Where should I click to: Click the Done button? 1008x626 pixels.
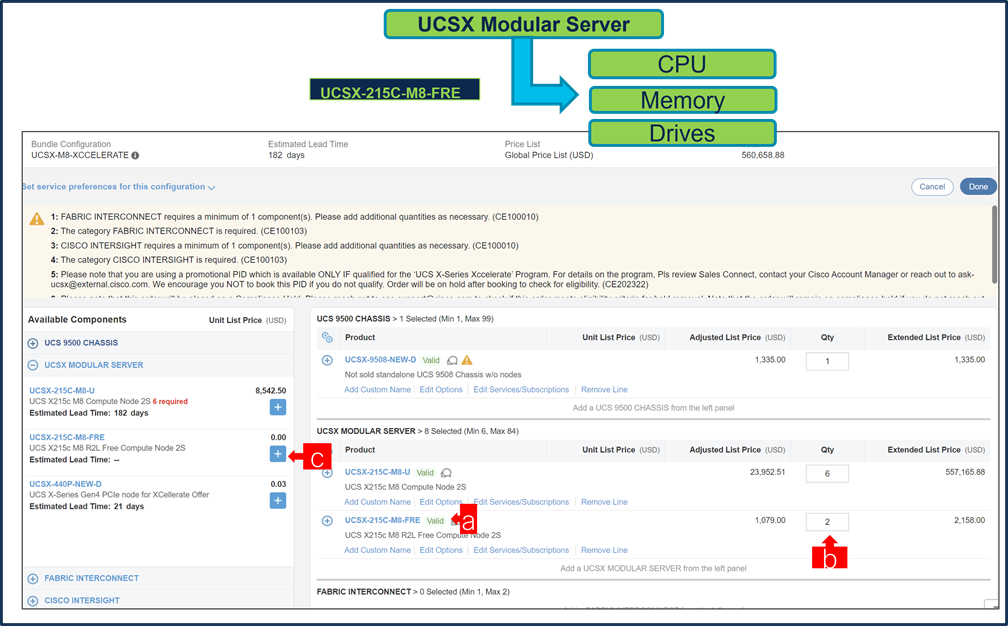pyautogui.click(x=978, y=186)
